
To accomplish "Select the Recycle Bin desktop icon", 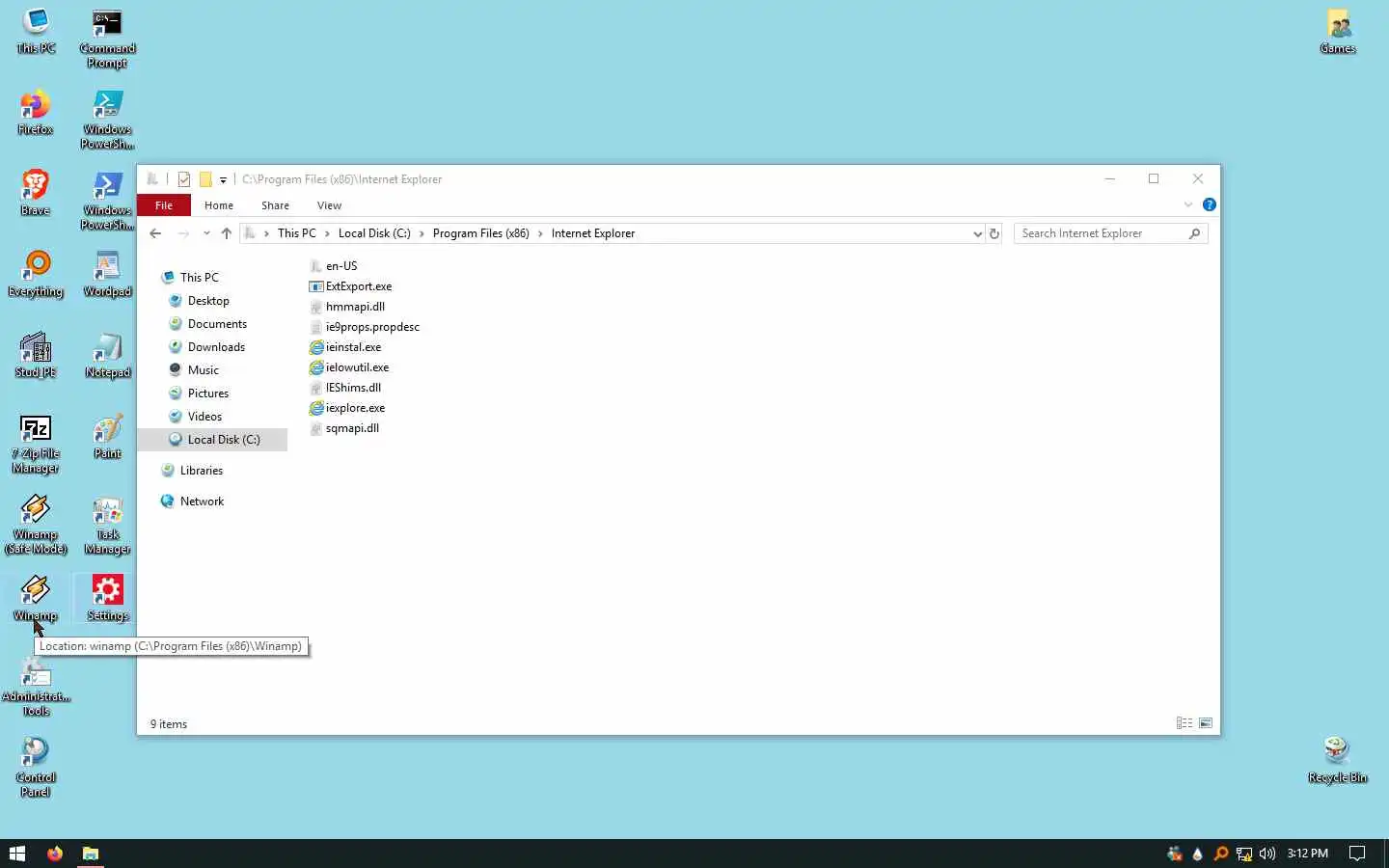I will click(x=1337, y=760).
